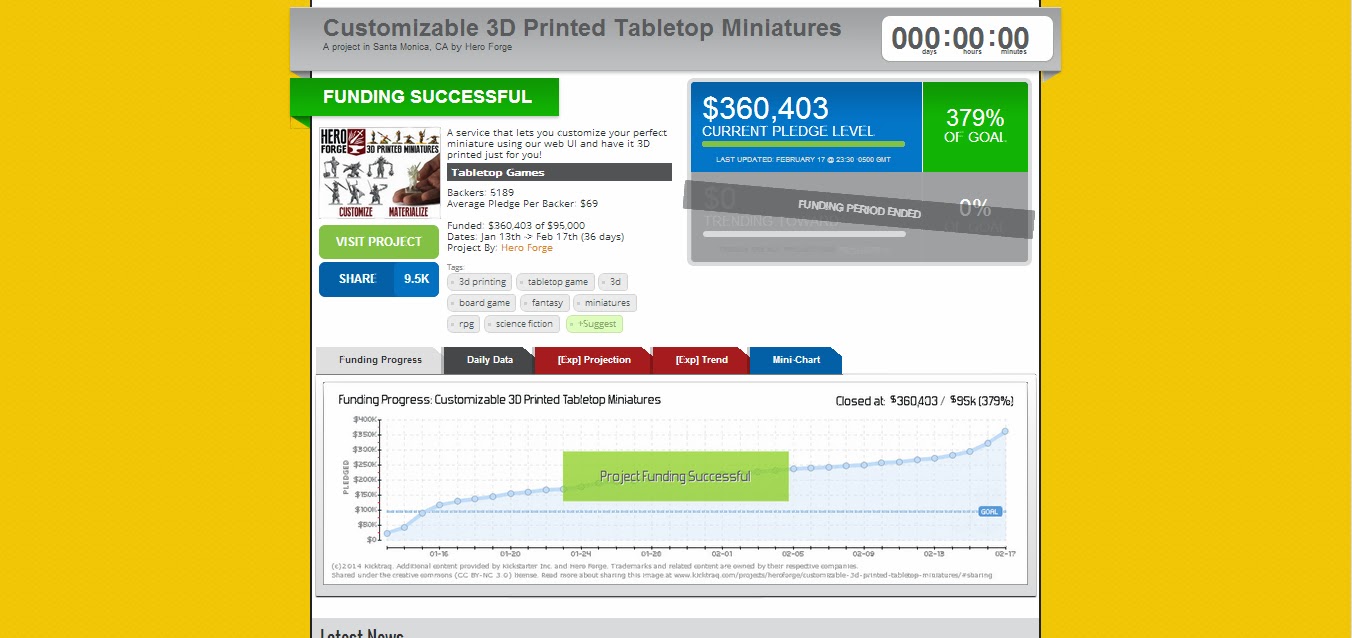Image resolution: width=1352 pixels, height=638 pixels.
Task: Select the 'board game' tag
Action: 482,303
